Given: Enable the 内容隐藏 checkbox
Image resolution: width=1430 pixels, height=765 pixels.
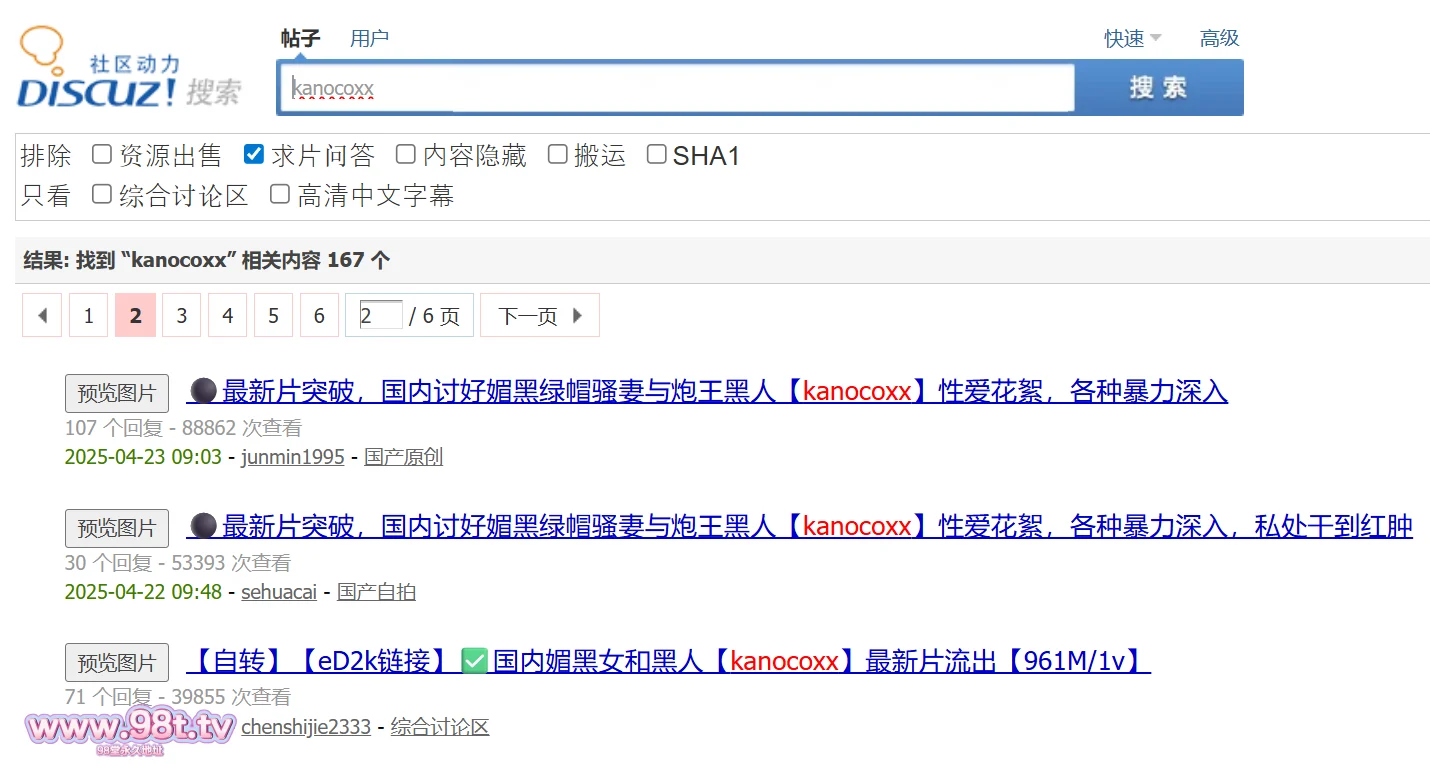Looking at the screenshot, I should click(x=405, y=154).
